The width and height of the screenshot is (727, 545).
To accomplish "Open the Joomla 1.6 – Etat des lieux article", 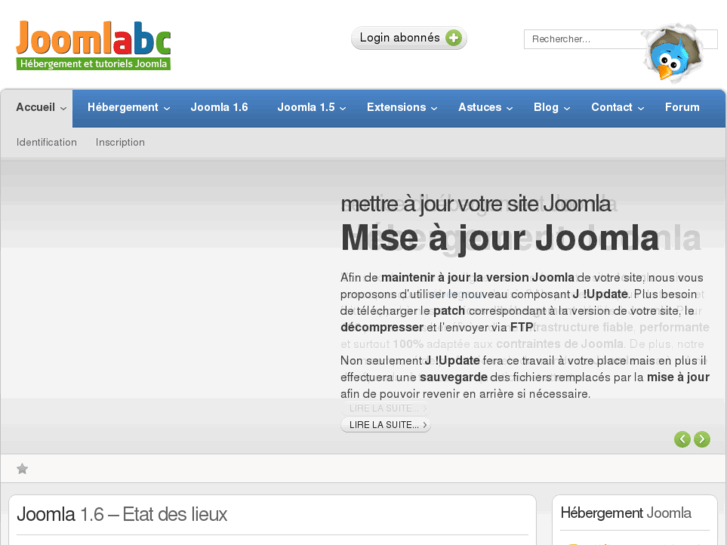I will [x=122, y=514].
